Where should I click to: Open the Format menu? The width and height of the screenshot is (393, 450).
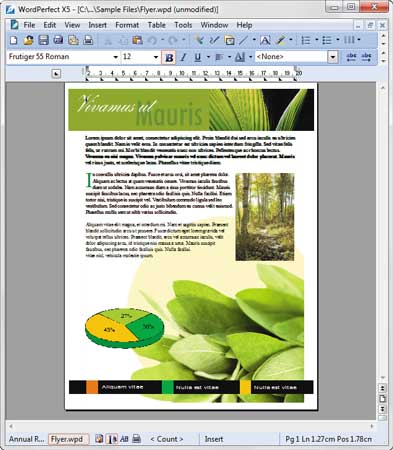127,25
